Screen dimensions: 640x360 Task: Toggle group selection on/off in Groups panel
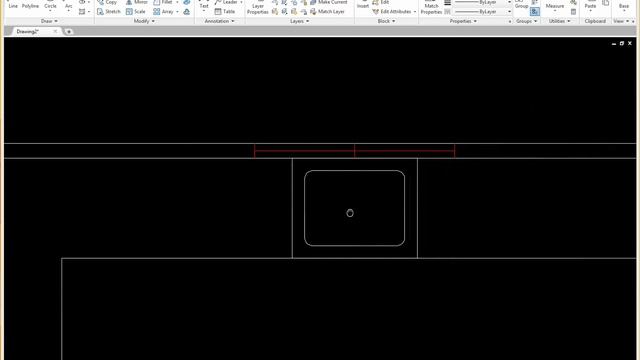tap(535, 12)
